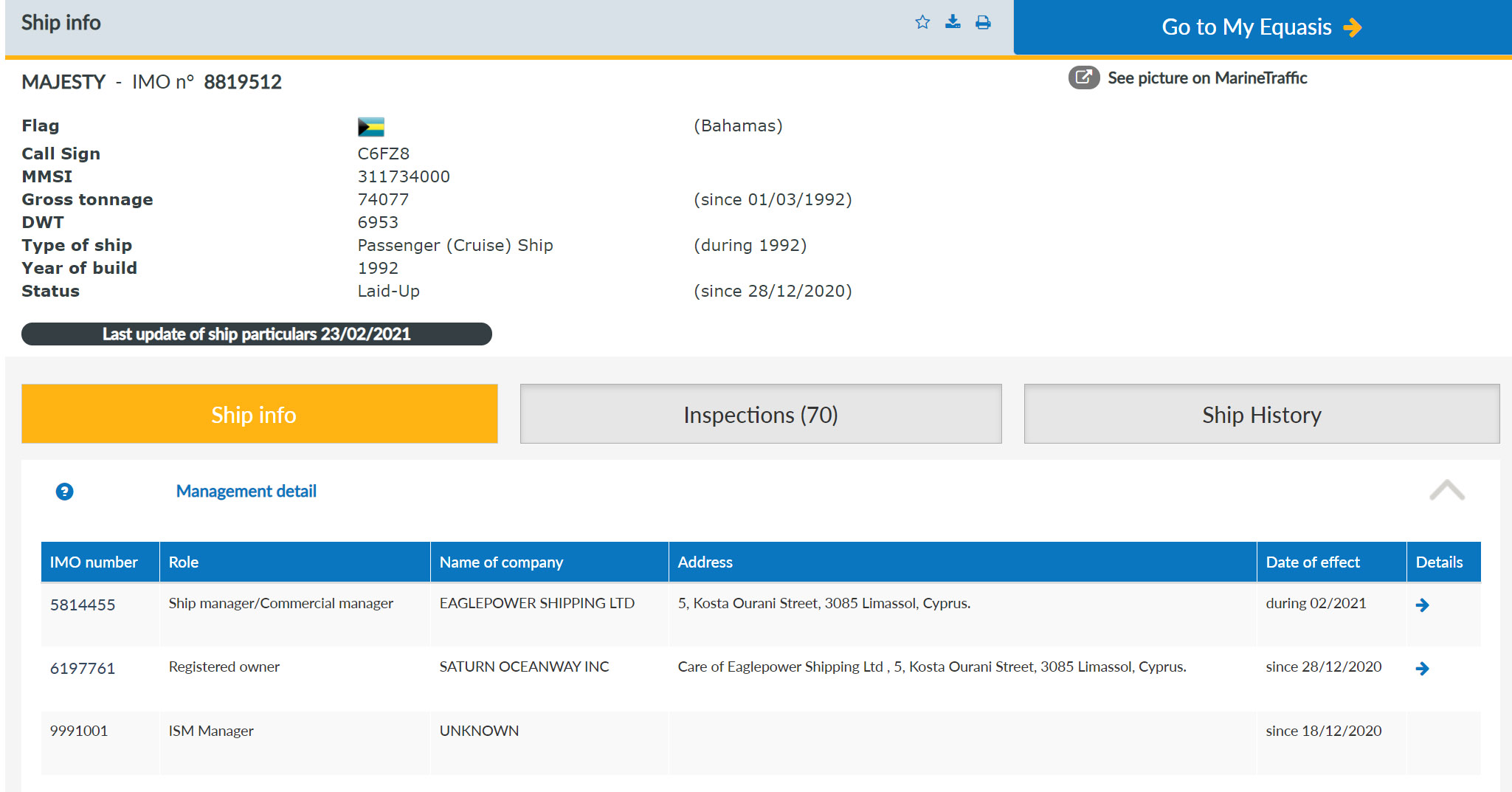
Task: Click call sign value C6FZ8
Action: point(384,154)
